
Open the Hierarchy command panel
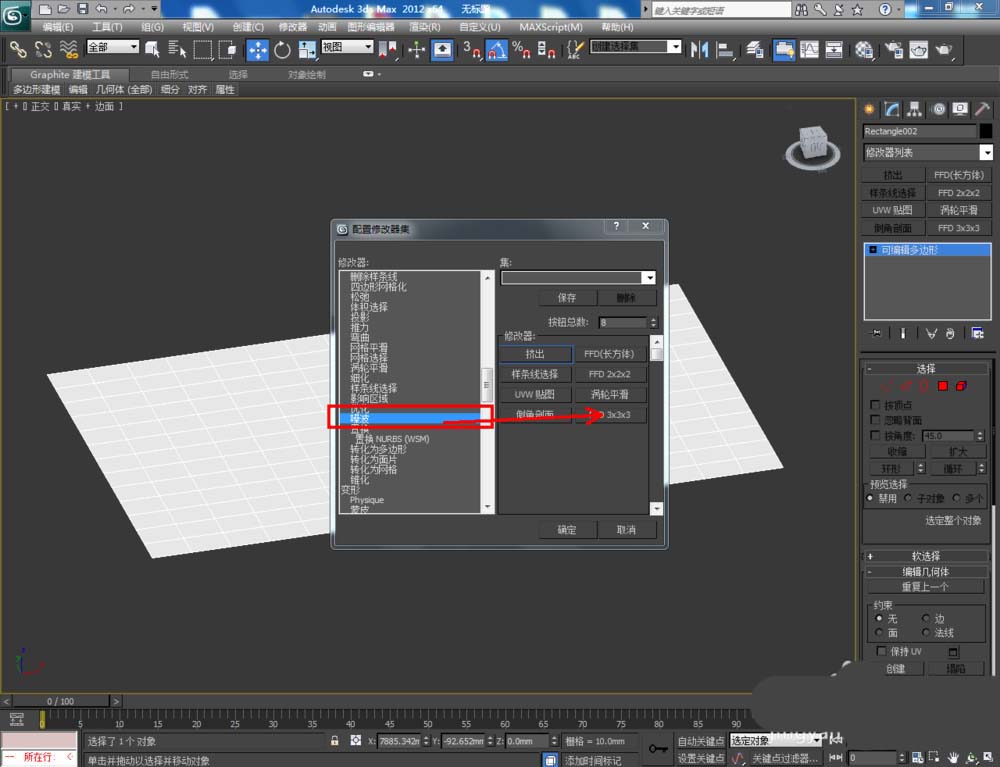click(x=915, y=109)
